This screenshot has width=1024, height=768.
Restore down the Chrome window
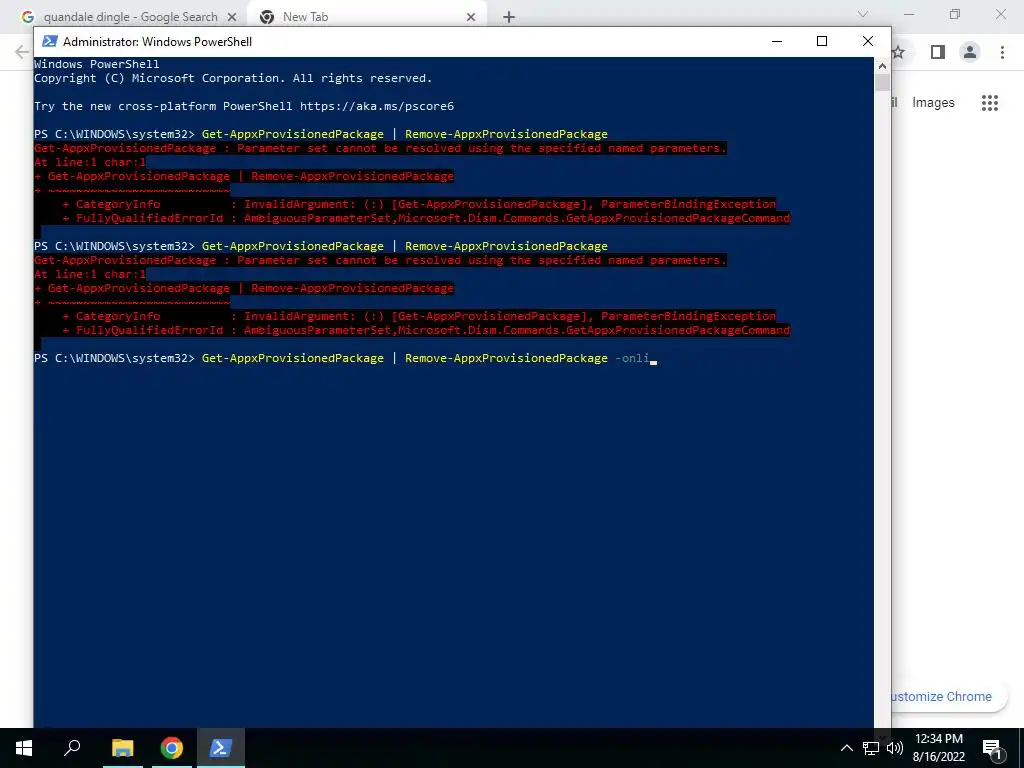pyautogui.click(x=955, y=14)
